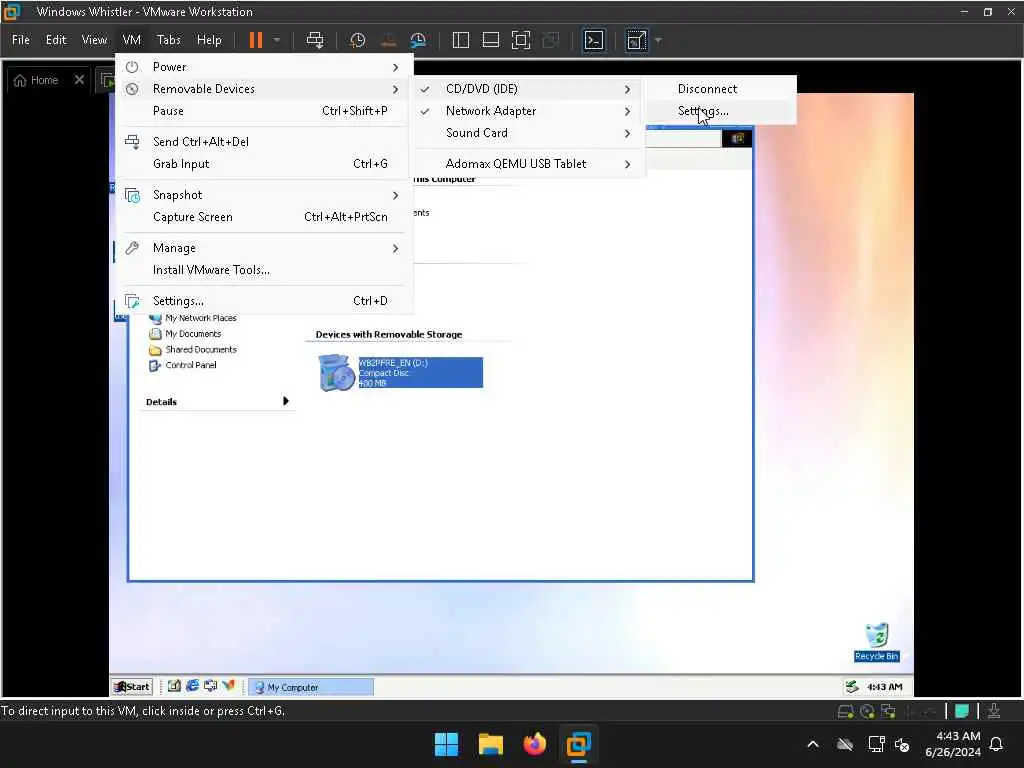Click the stretch guest display toolbar icon
The height and width of the screenshot is (768, 1024).
tap(636, 40)
